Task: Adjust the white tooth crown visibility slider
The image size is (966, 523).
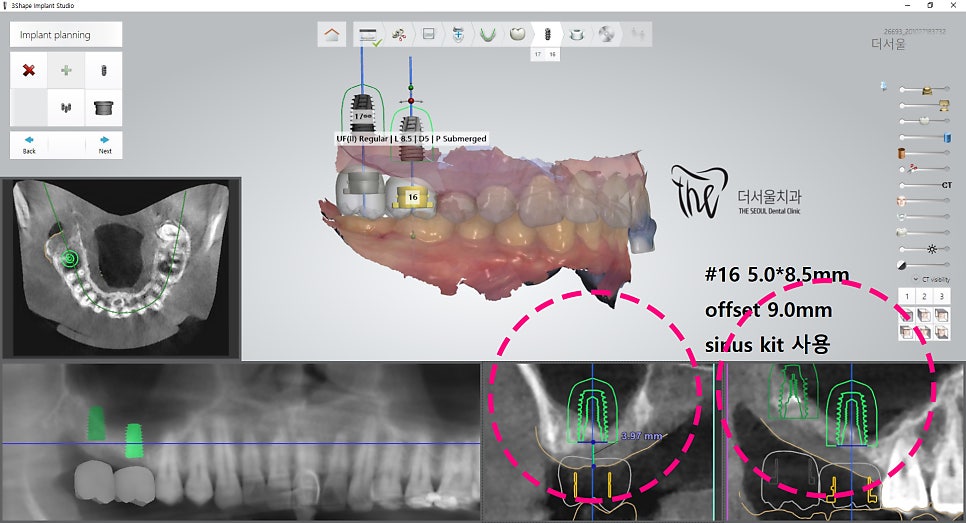Action: [925, 121]
